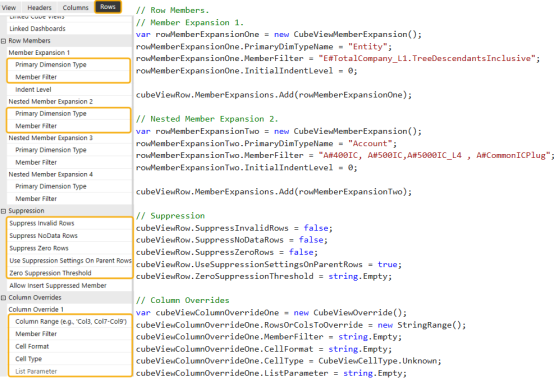
Task: Select Nested Member Expansion 2 row
Action: pyautogui.click(x=69, y=102)
